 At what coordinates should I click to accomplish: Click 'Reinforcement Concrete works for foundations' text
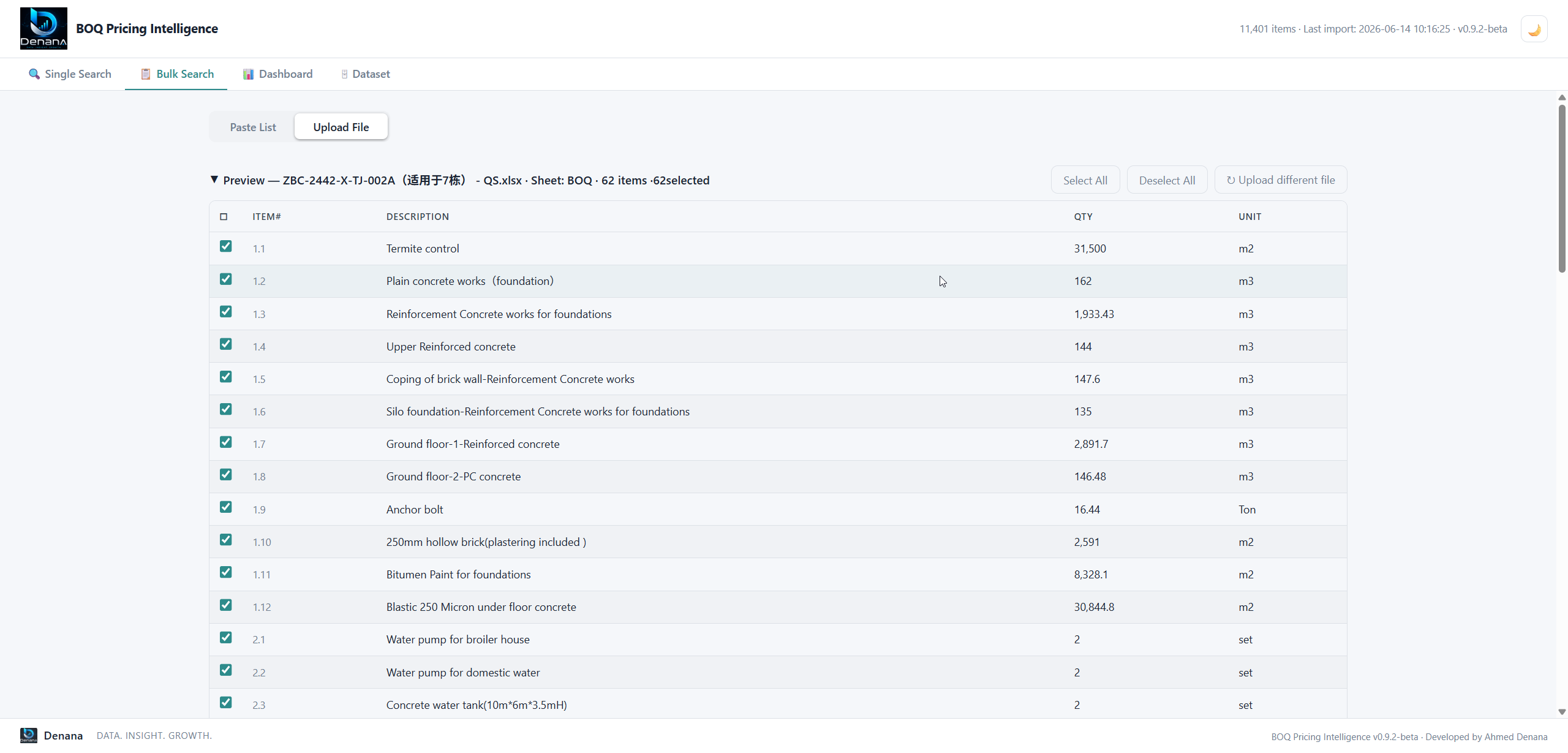[499, 314]
